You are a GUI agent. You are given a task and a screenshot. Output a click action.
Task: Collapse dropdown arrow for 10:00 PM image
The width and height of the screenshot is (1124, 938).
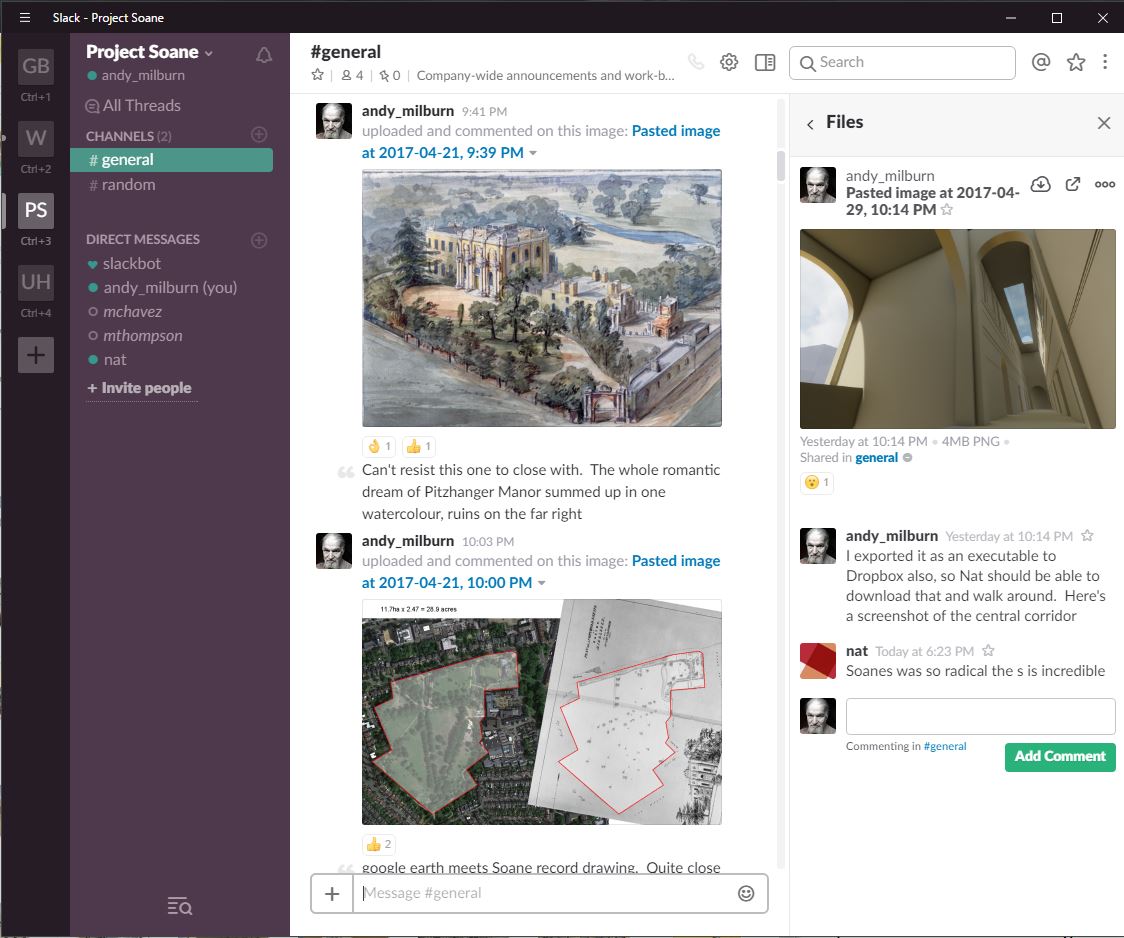(541, 583)
